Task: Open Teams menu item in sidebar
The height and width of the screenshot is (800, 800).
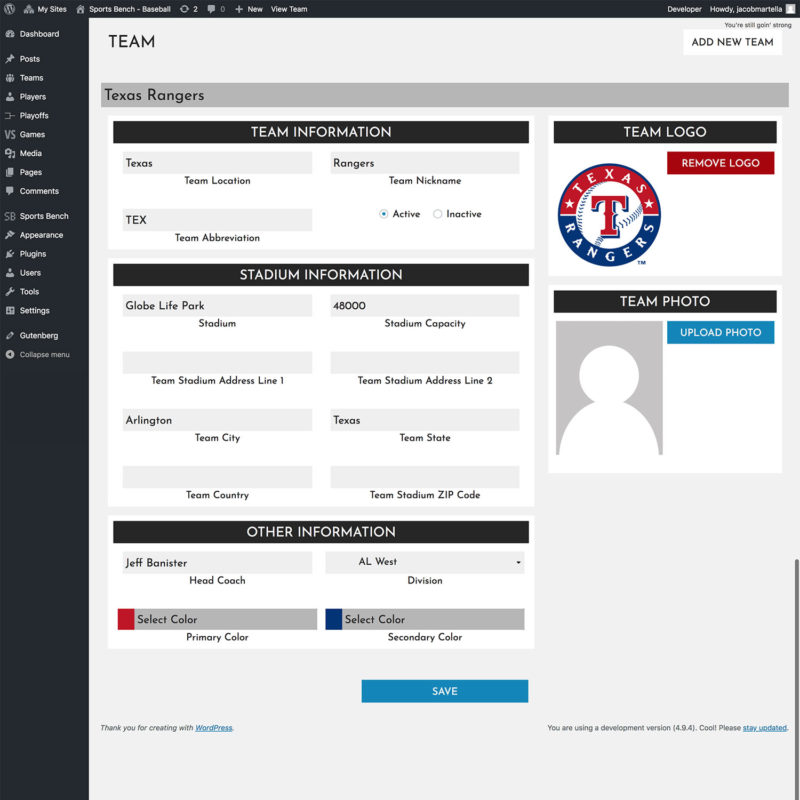Action: point(44,78)
